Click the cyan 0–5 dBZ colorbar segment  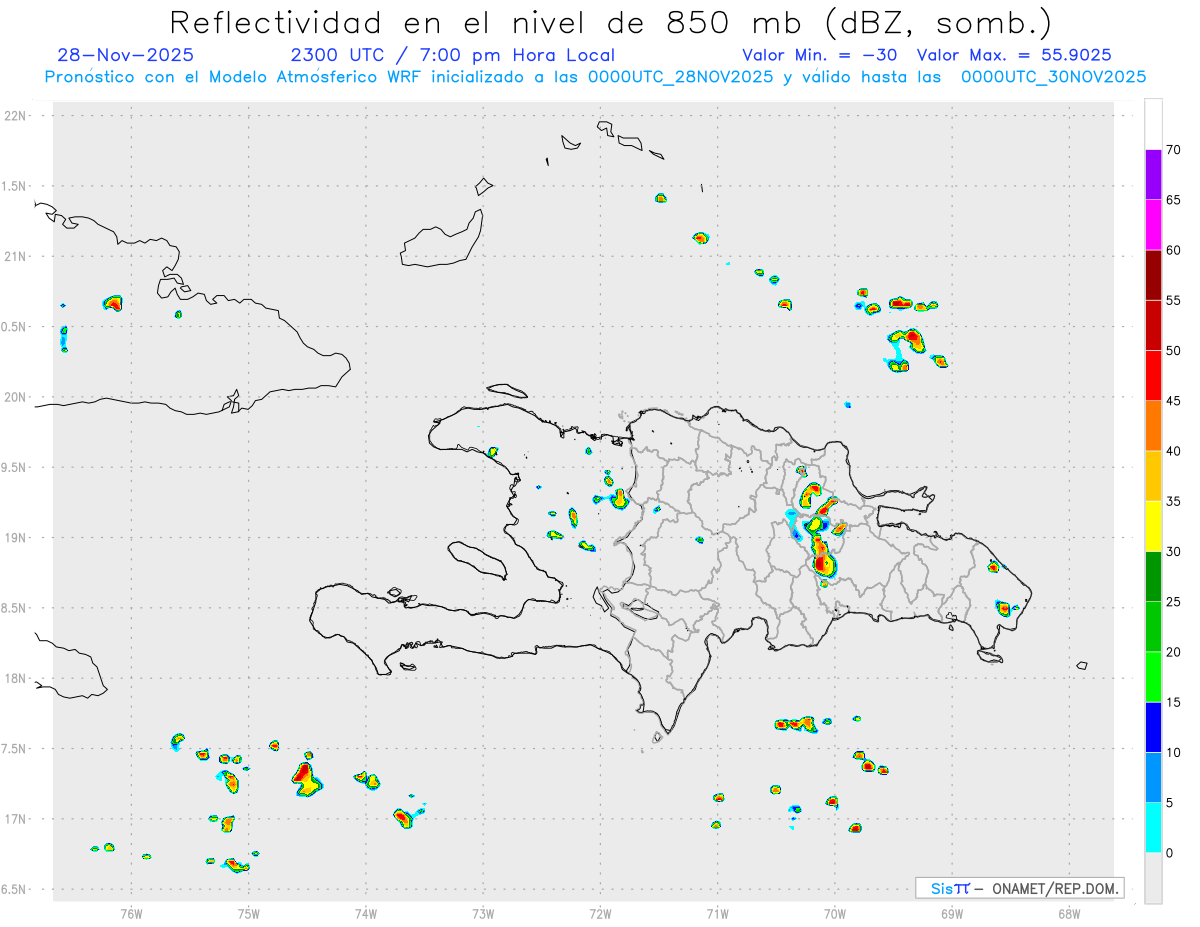pyautogui.click(x=1153, y=828)
